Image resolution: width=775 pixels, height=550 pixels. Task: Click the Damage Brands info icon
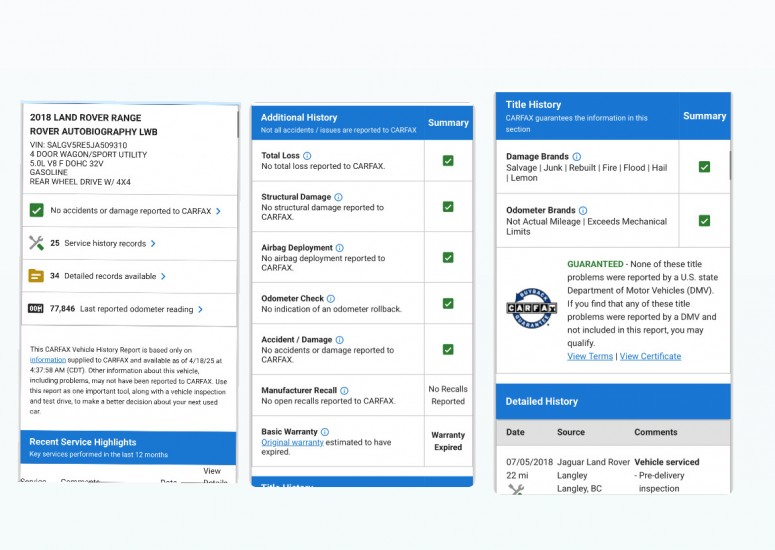pos(577,157)
